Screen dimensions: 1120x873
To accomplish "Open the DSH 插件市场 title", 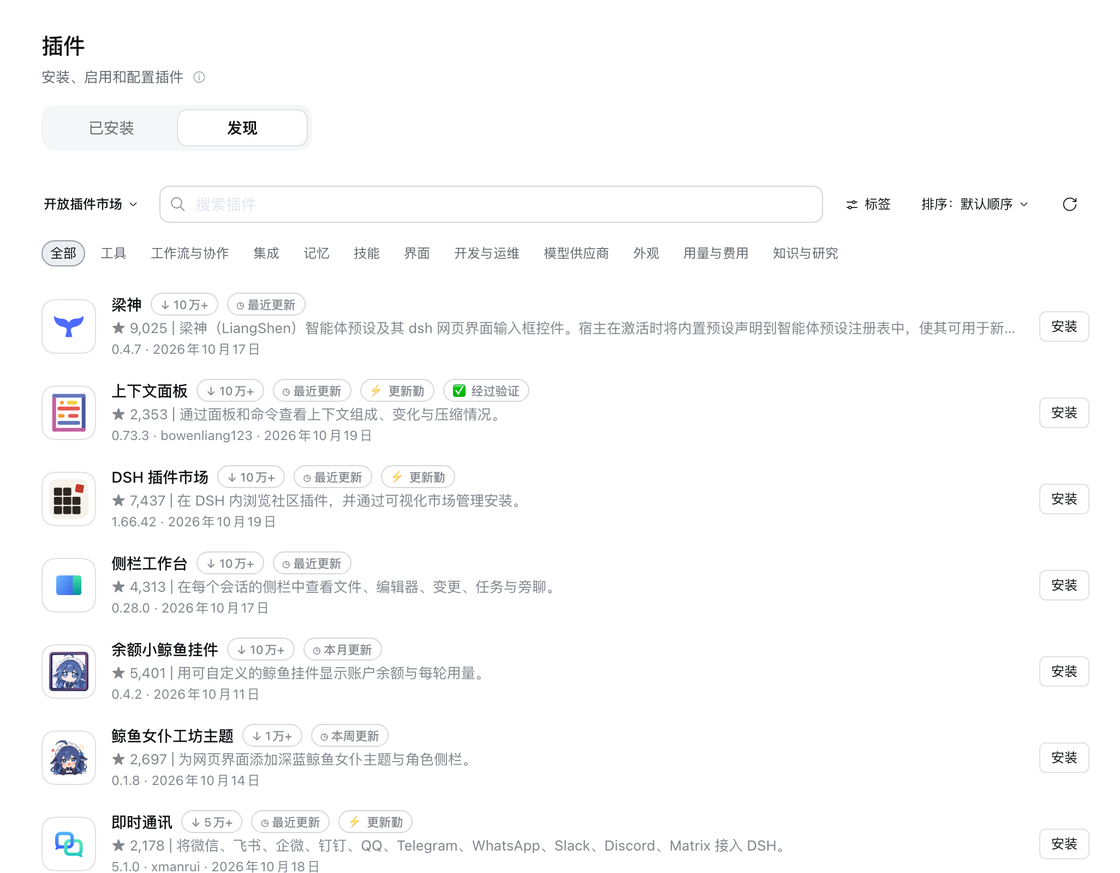I will click(x=160, y=477).
